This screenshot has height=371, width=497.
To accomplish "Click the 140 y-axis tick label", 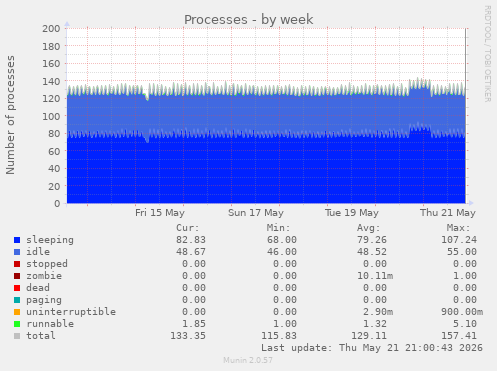I will (x=51, y=81).
